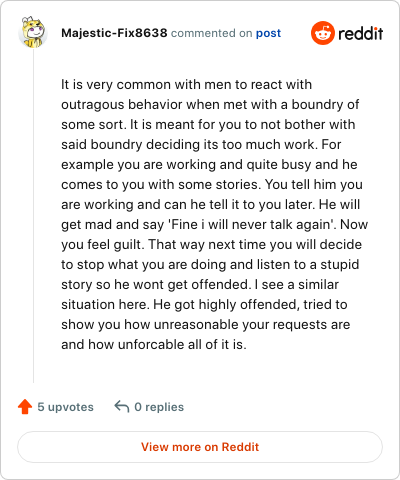The height and width of the screenshot is (480, 400).
Task: Click the quoted phrase 'Fine i will never talk again'
Action: click(253, 225)
